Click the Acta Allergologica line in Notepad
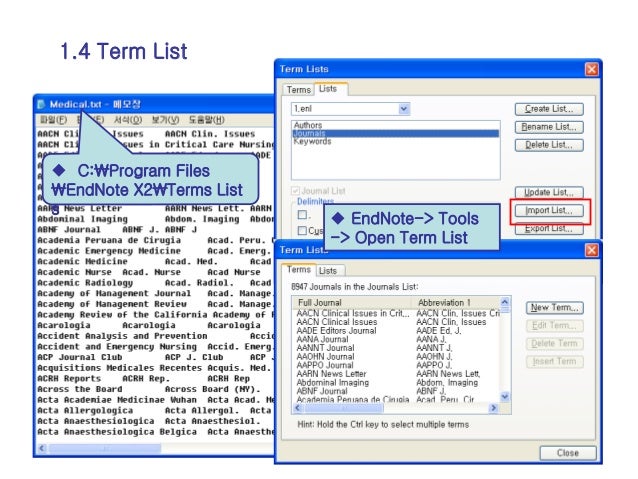This screenshot has width=638, height=479. (x=155, y=410)
